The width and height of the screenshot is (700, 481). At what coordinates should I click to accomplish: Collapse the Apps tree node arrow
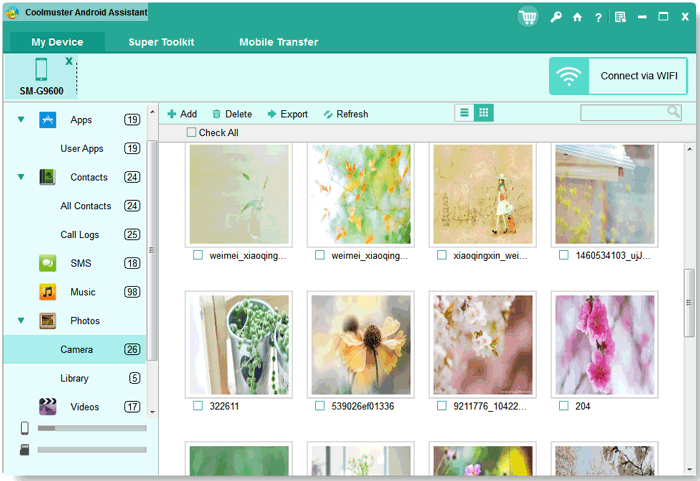point(21,120)
